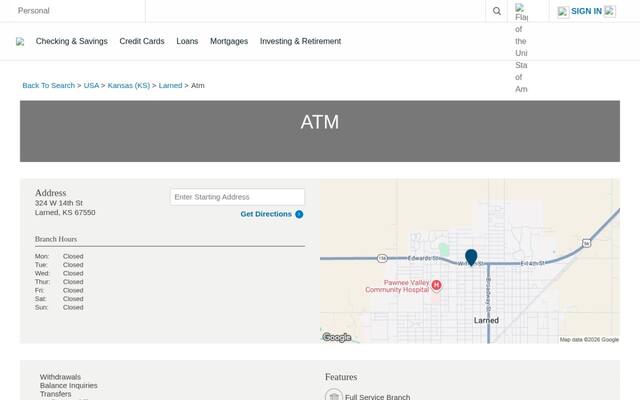Click the Get Directions arrow icon
The height and width of the screenshot is (400, 640).
point(299,214)
